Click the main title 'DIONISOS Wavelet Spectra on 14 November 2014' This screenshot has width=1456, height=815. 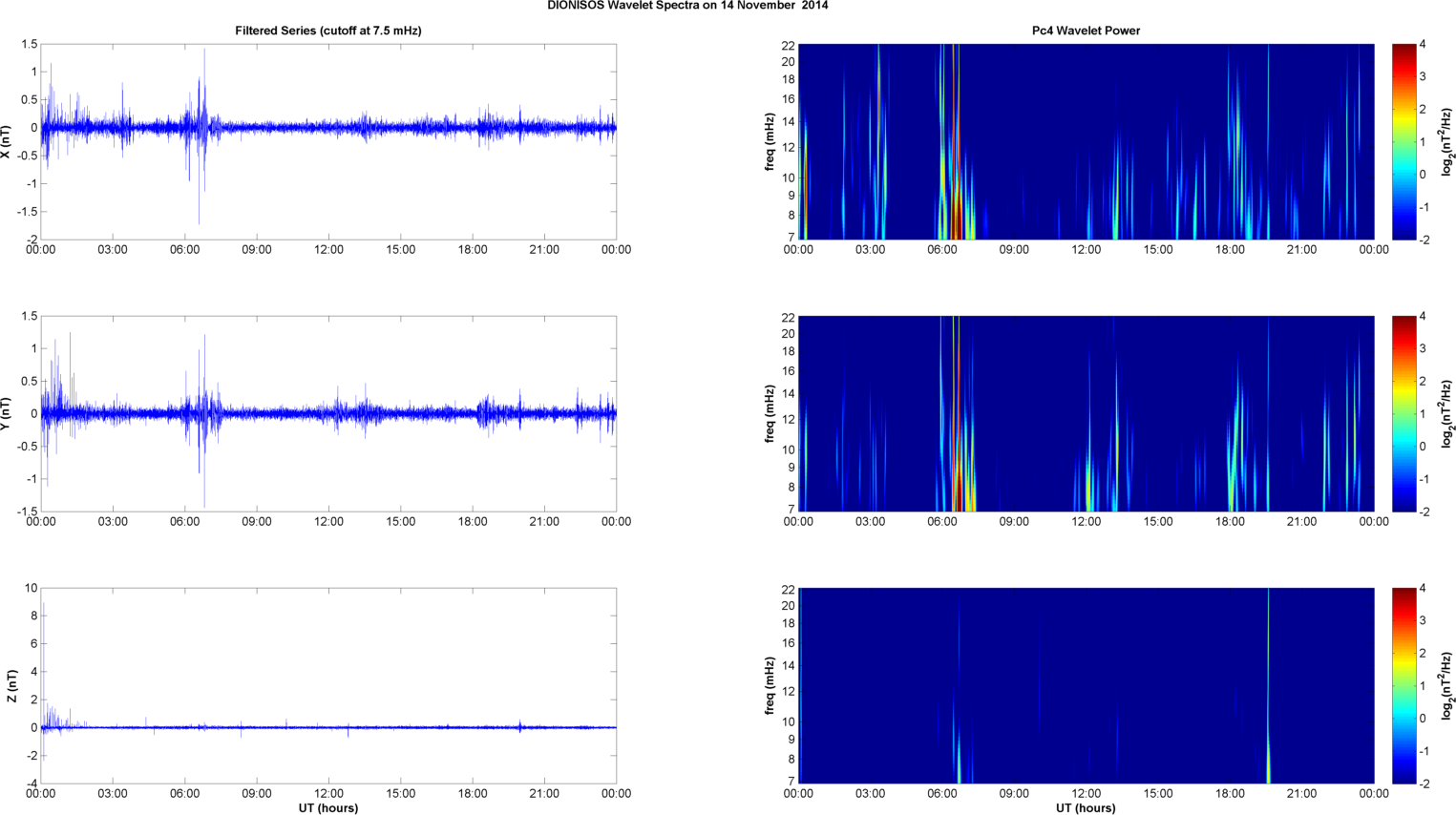coord(687,6)
